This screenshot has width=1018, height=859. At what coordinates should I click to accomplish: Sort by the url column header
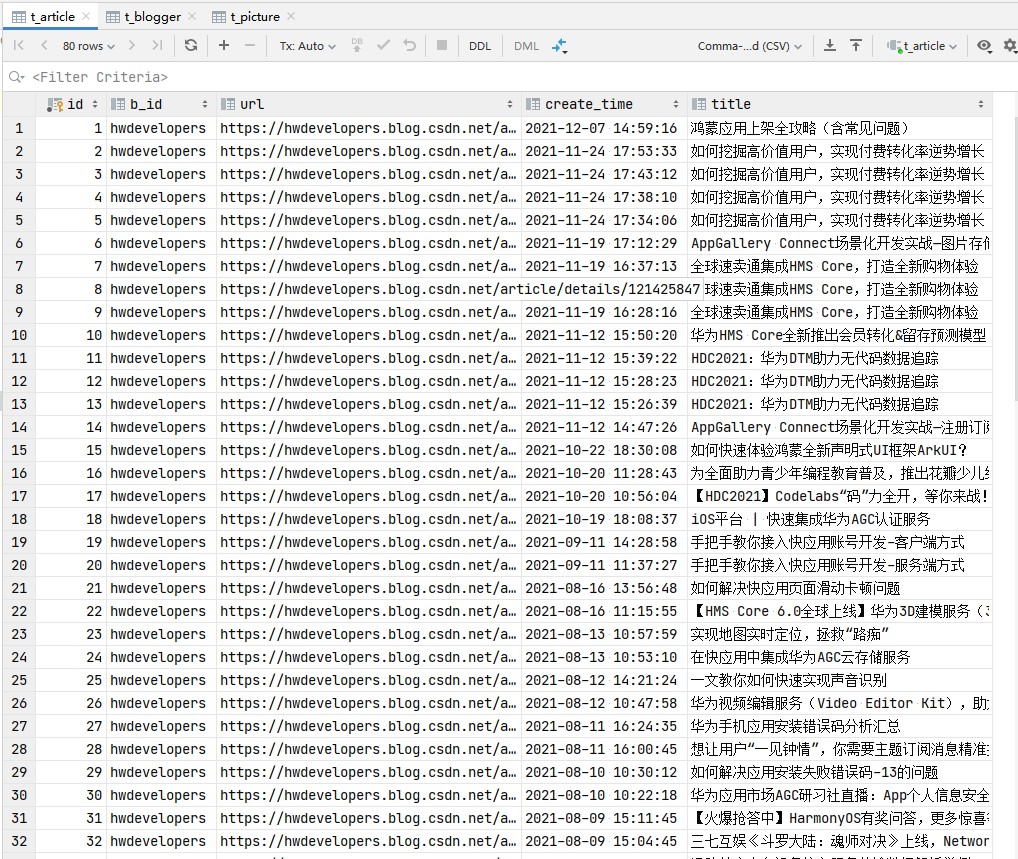(367, 104)
